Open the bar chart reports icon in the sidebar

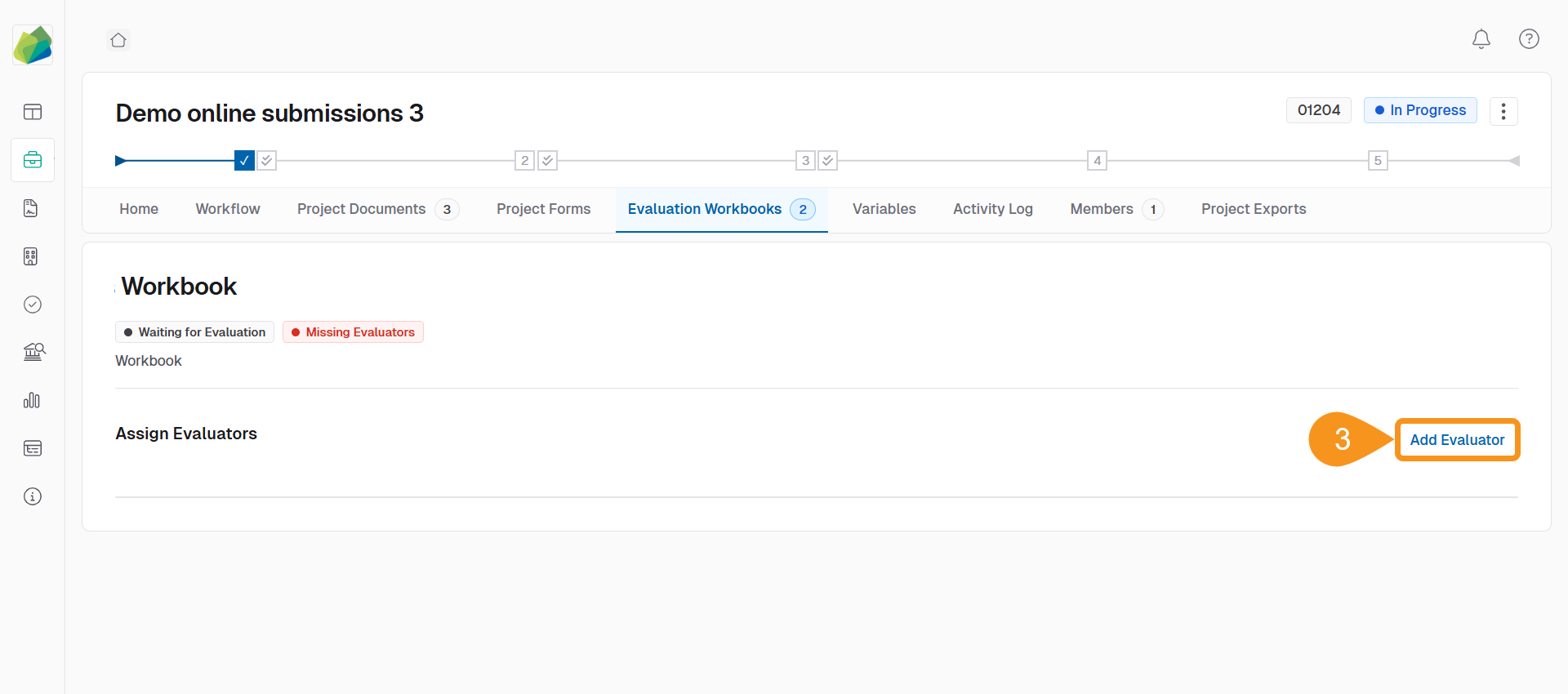[x=32, y=400]
